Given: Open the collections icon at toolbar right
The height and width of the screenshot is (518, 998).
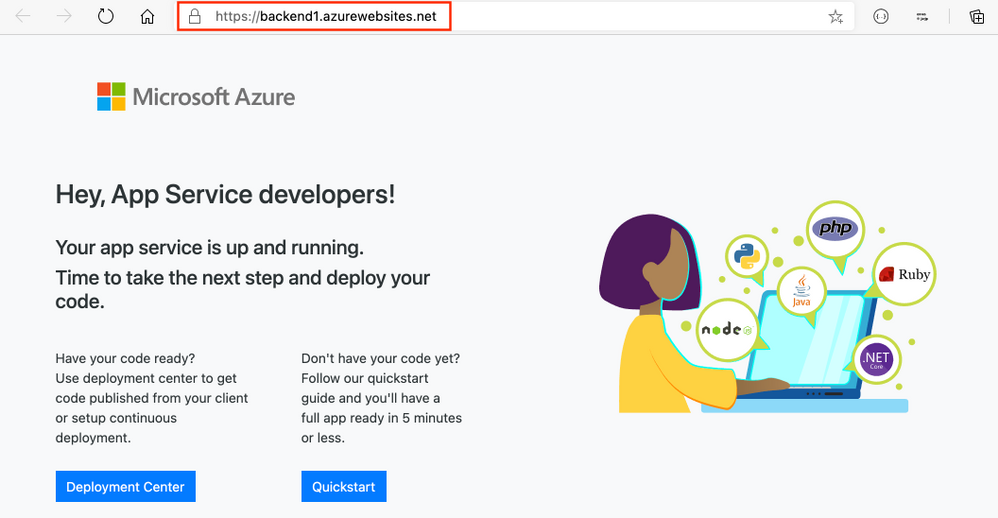Looking at the screenshot, I should 976,17.
